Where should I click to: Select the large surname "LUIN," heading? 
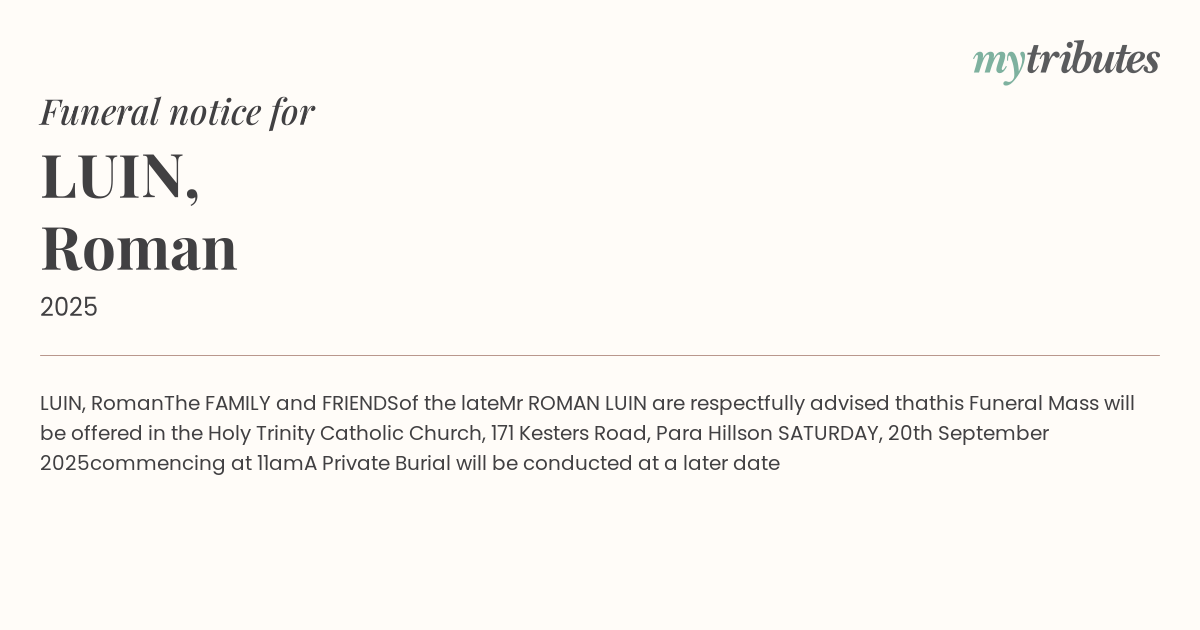[120, 176]
